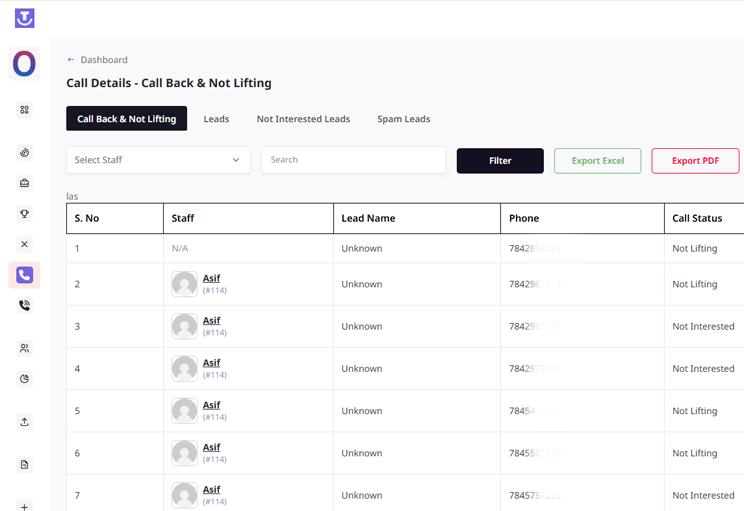Click Asif's avatar in row 6
The height and width of the screenshot is (511, 744).
pos(184,453)
